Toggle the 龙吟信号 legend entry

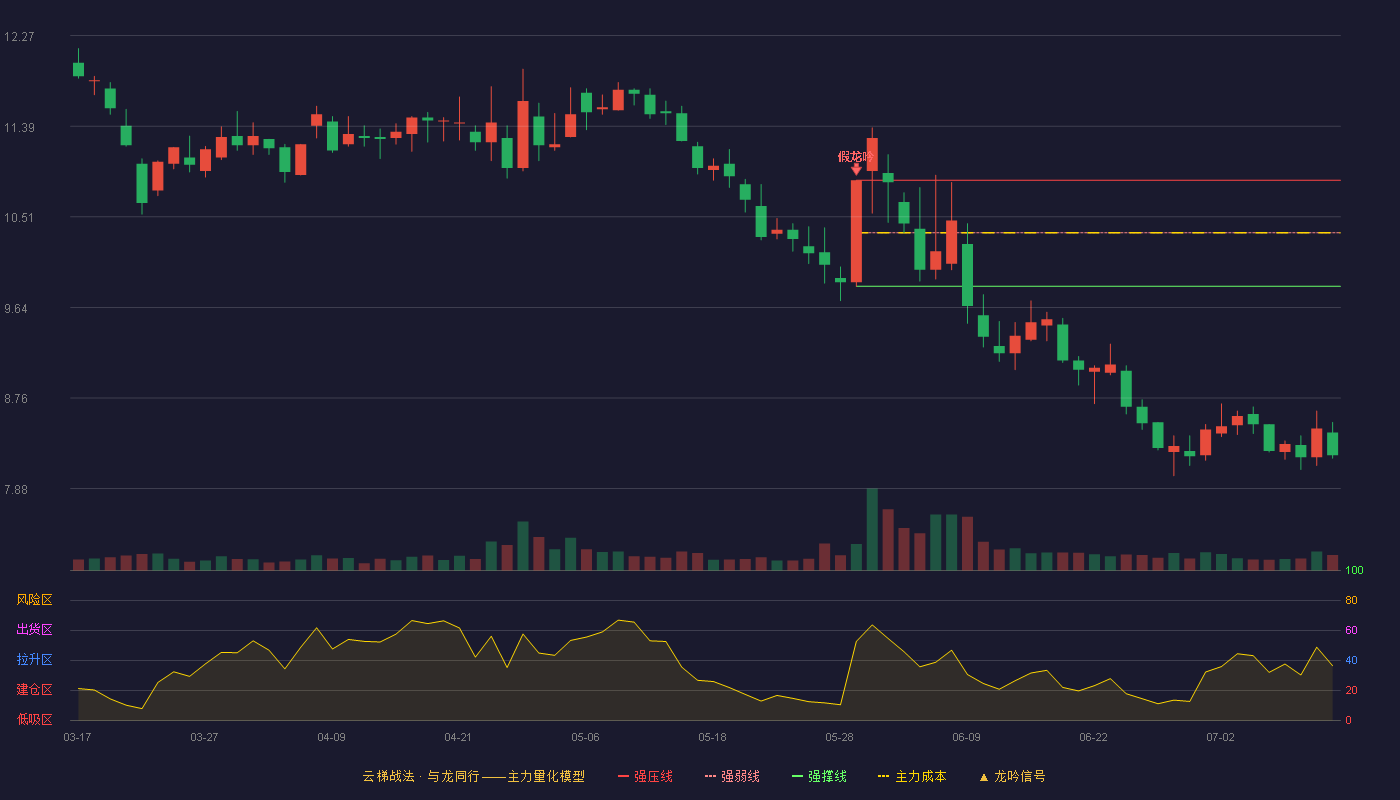tap(1012, 776)
